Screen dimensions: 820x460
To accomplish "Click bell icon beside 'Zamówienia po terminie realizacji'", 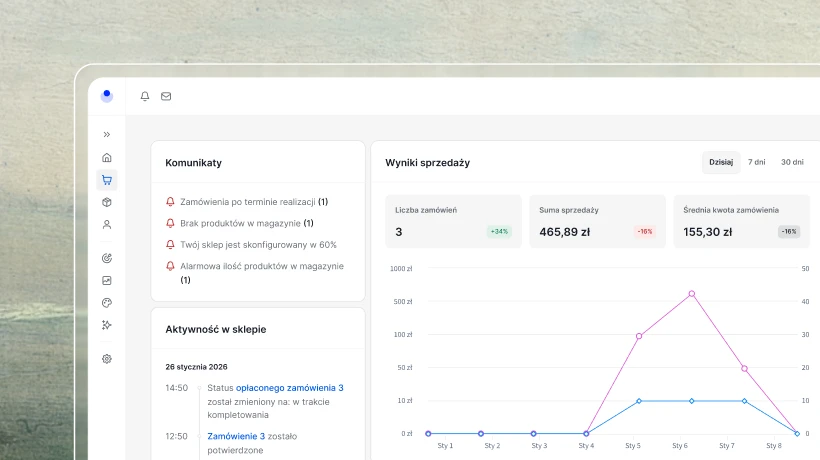I will [x=170, y=201].
